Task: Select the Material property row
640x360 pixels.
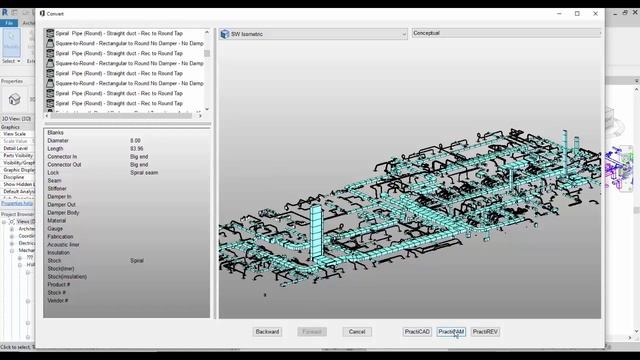Action: pos(127,221)
